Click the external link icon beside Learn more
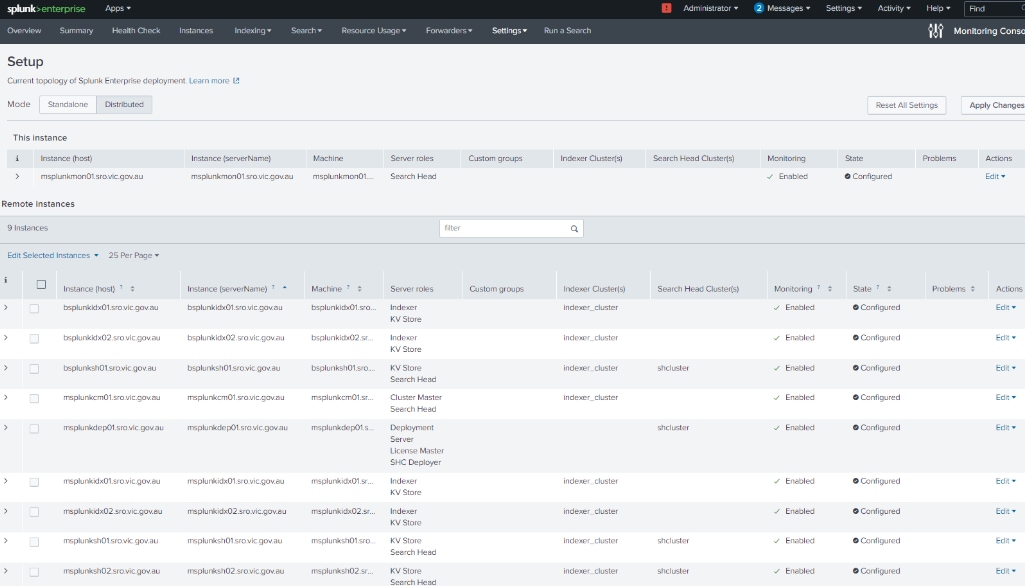1025x586 pixels. [236, 81]
